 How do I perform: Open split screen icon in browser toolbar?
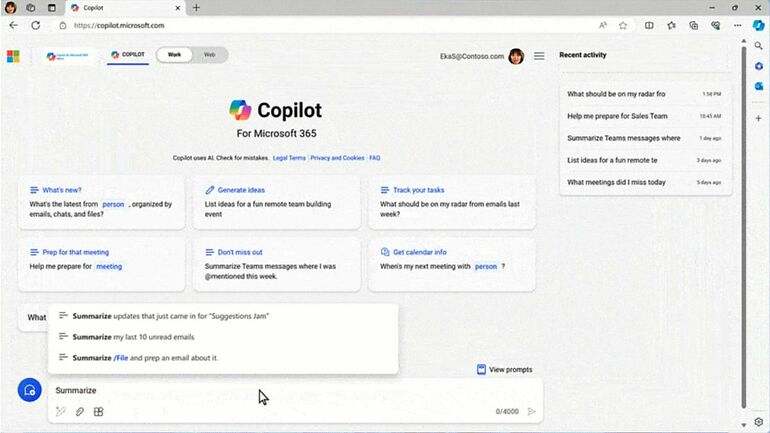649,25
